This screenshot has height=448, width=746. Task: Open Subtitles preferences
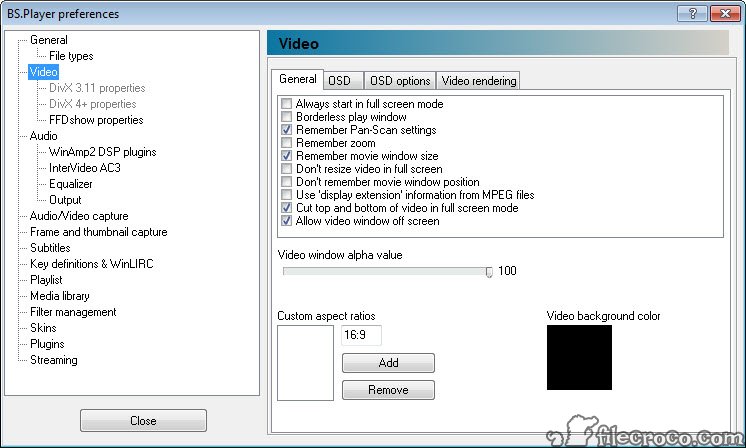point(50,248)
